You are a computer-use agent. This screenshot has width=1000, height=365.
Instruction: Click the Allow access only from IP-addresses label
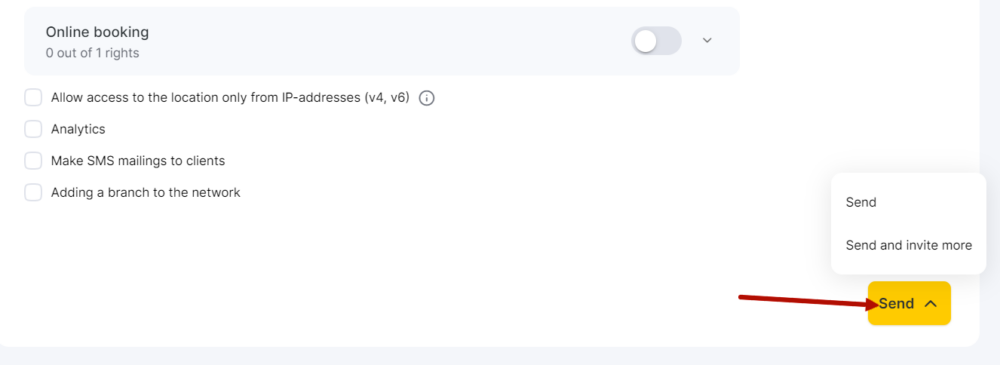coord(230,98)
